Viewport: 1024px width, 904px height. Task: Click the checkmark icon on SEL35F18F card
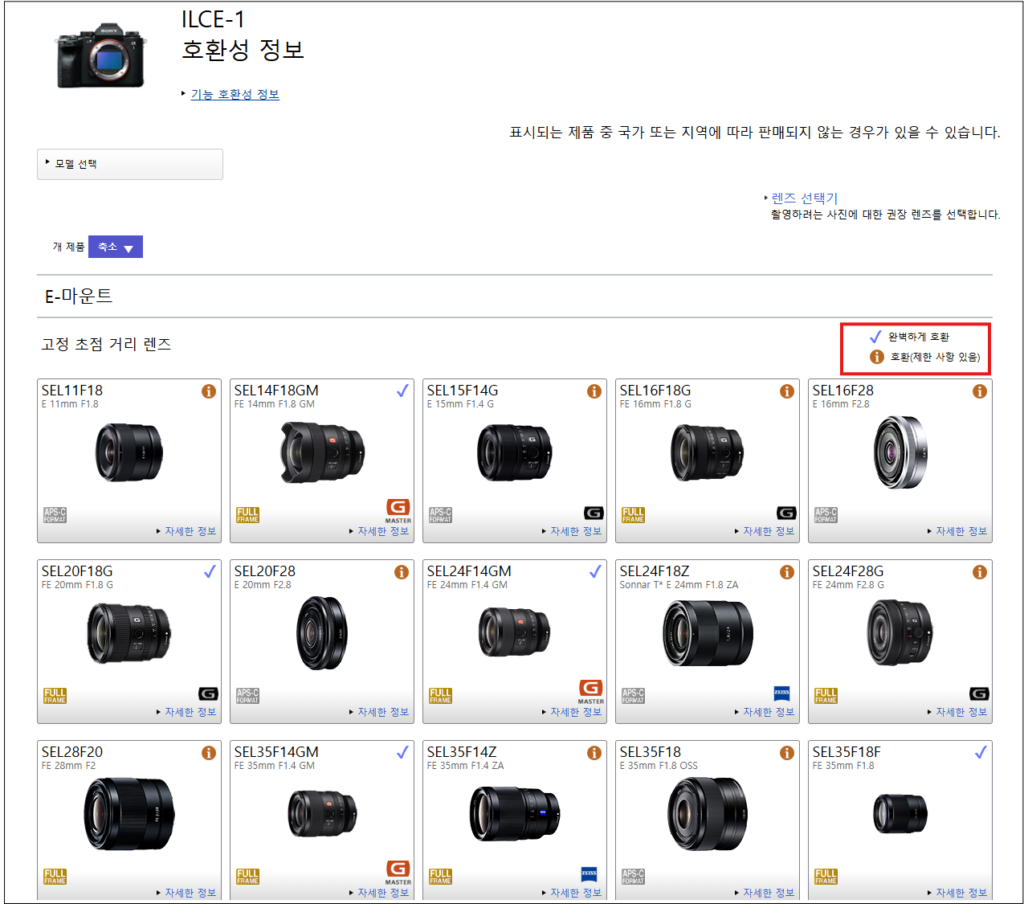click(x=980, y=752)
